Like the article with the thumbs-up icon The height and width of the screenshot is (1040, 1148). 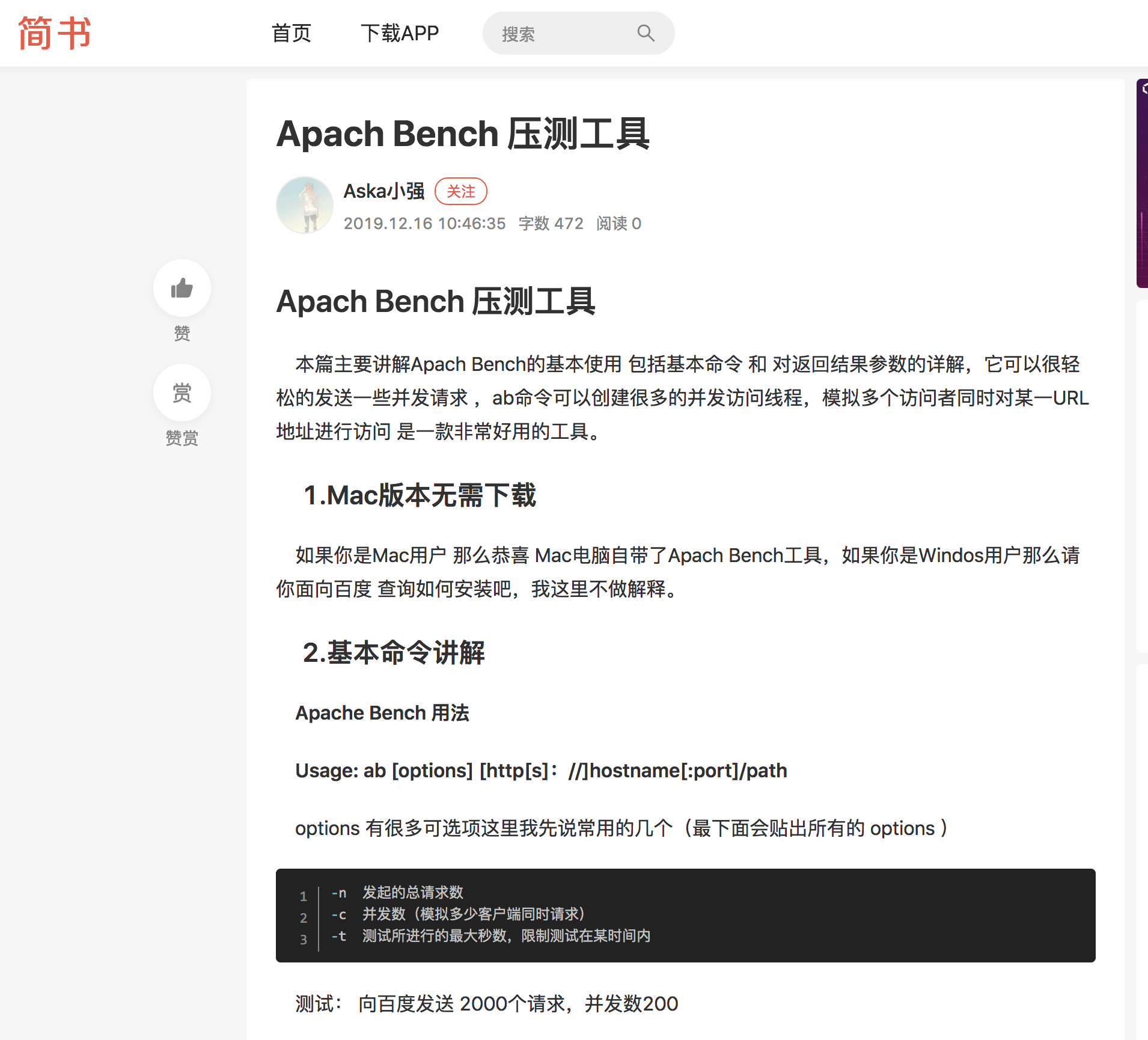(182, 289)
